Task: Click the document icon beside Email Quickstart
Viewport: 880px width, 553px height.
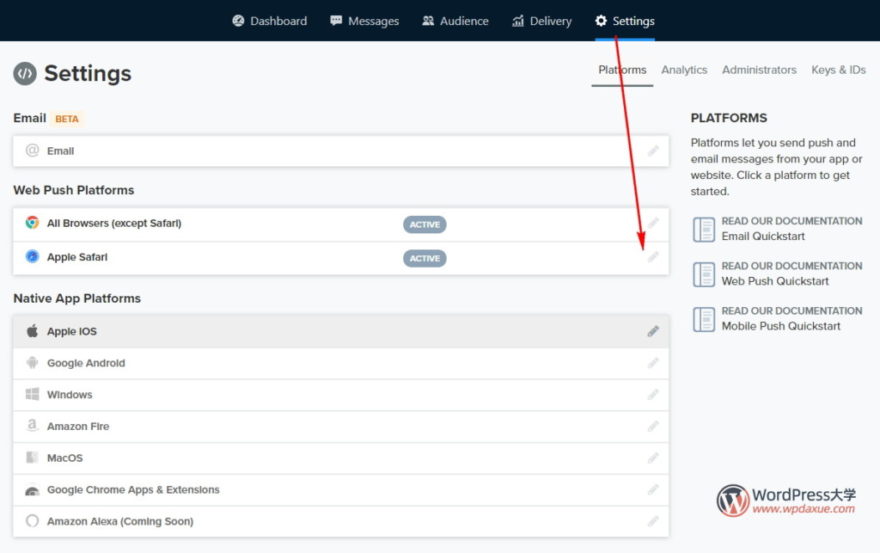Action: (x=704, y=229)
